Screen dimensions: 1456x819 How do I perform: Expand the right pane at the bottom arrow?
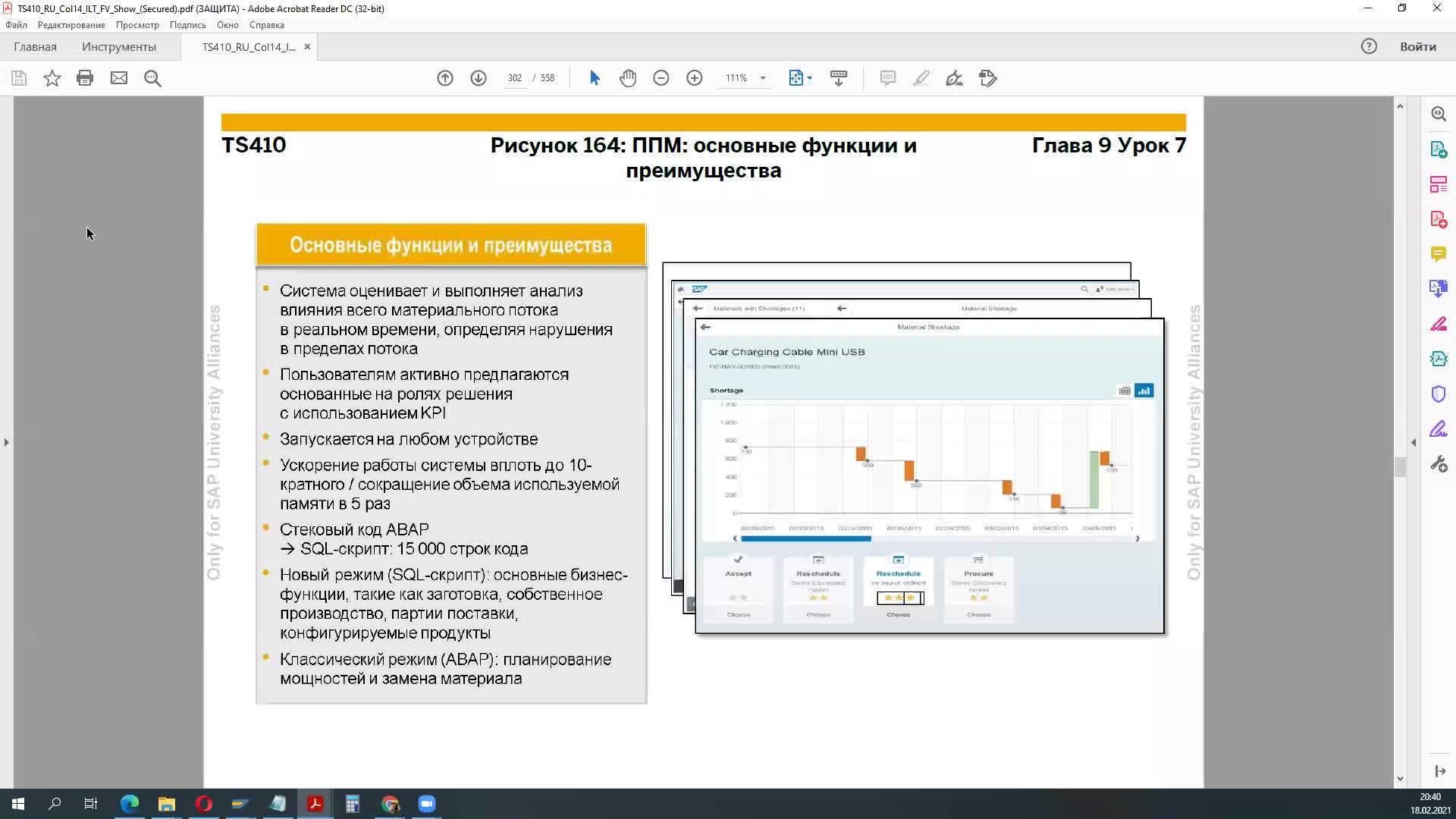(1440, 771)
